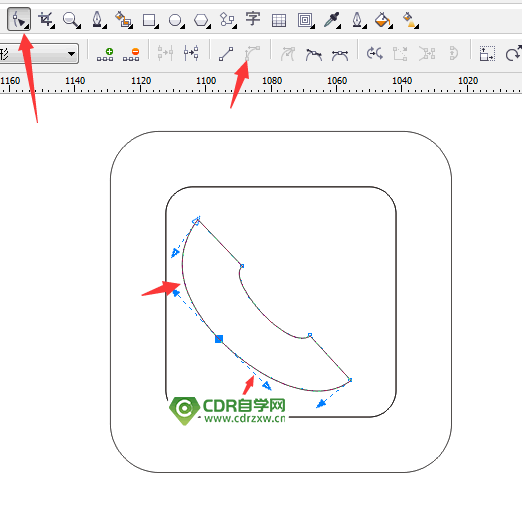Click the ruler label 1080
Image resolution: width=522 pixels, height=513 pixels.
click(x=272, y=81)
